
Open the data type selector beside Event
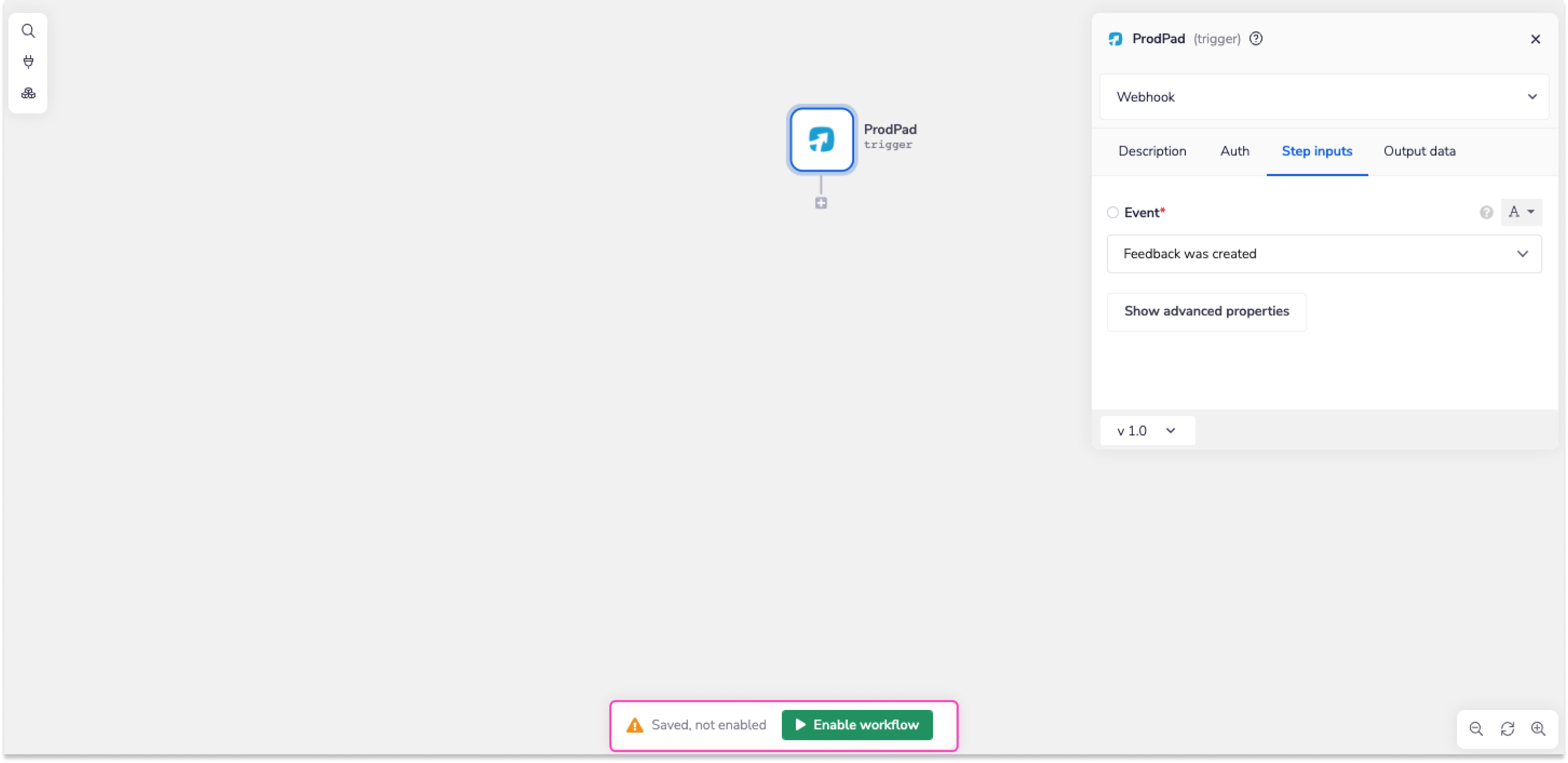click(x=1522, y=212)
